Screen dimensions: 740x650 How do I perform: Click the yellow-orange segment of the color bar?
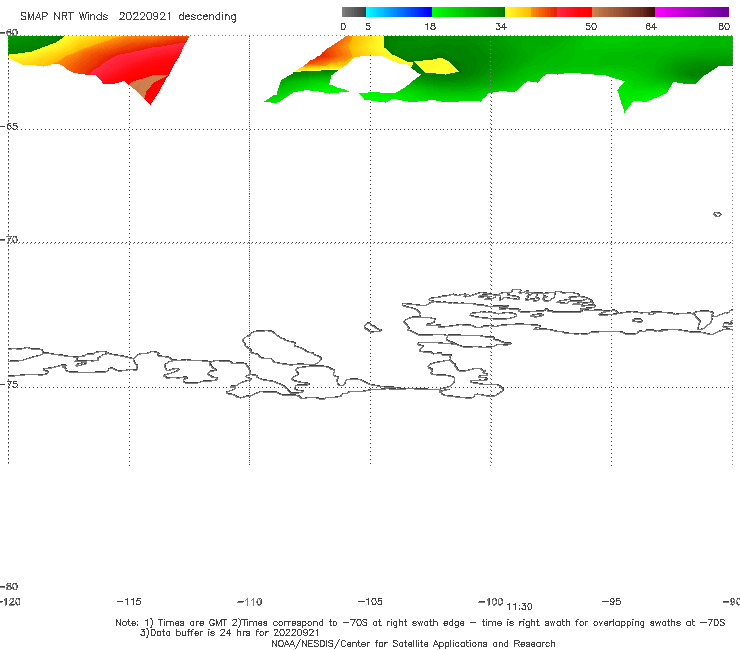click(x=531, y=12)
